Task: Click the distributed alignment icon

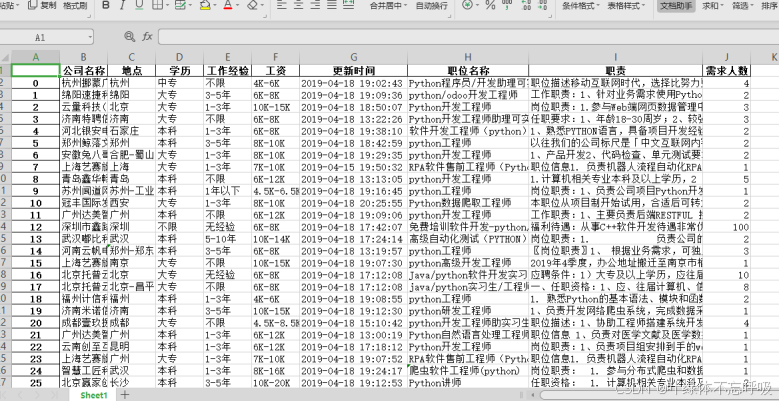Action: coord(348,5)
